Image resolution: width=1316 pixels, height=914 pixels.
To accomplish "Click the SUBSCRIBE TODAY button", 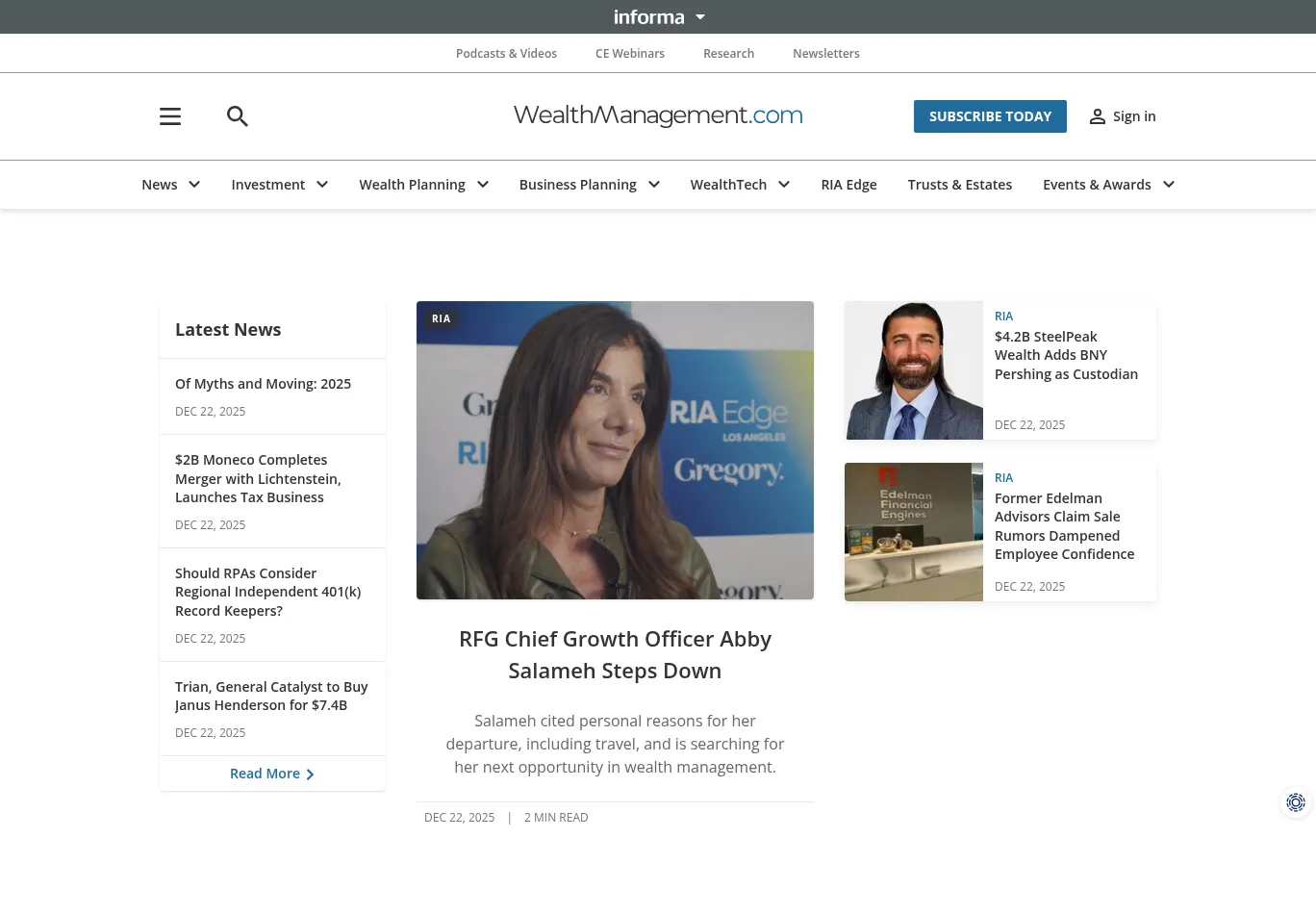I will (990, 116).
